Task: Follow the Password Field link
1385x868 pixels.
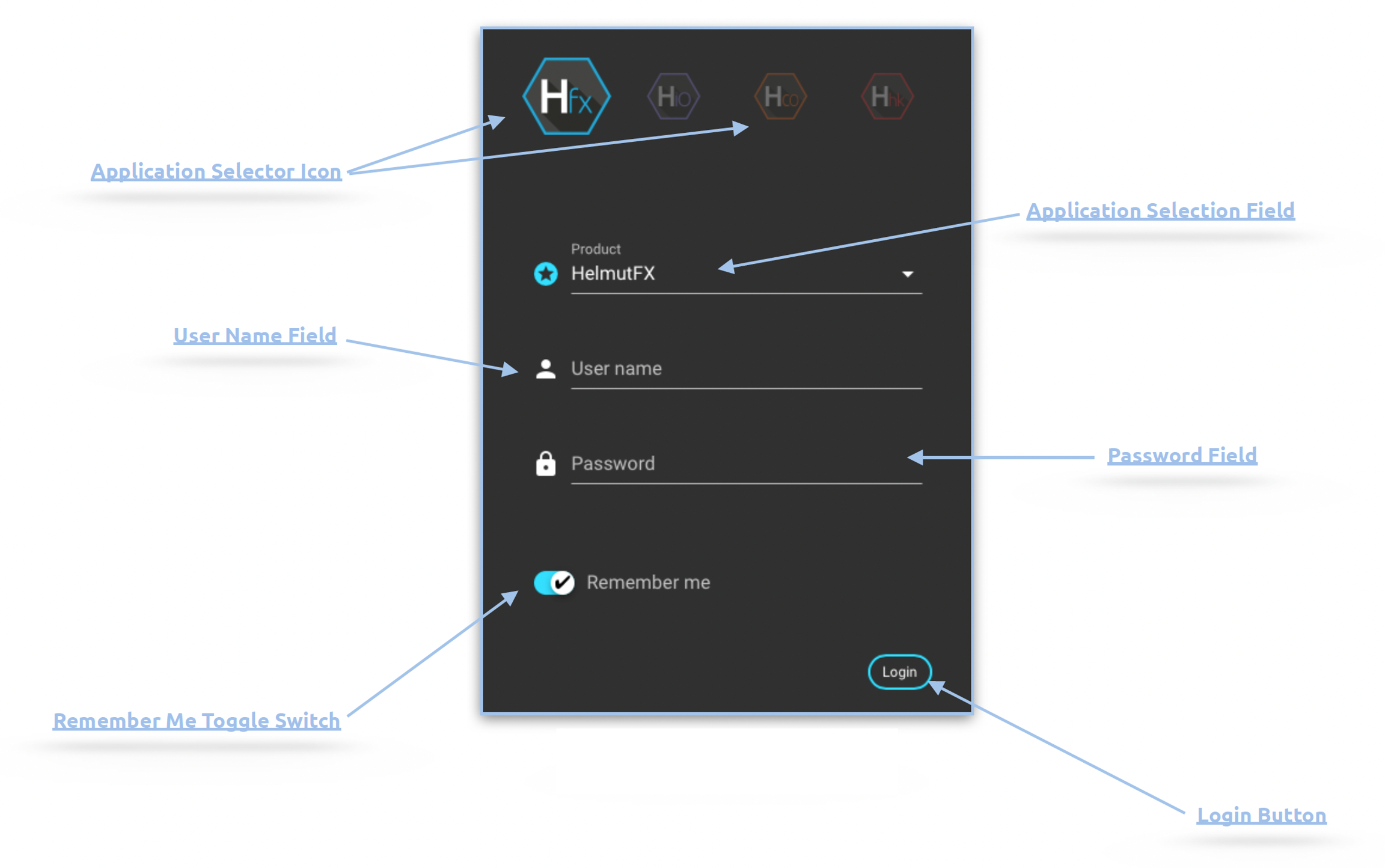Action: (1181, 455)
